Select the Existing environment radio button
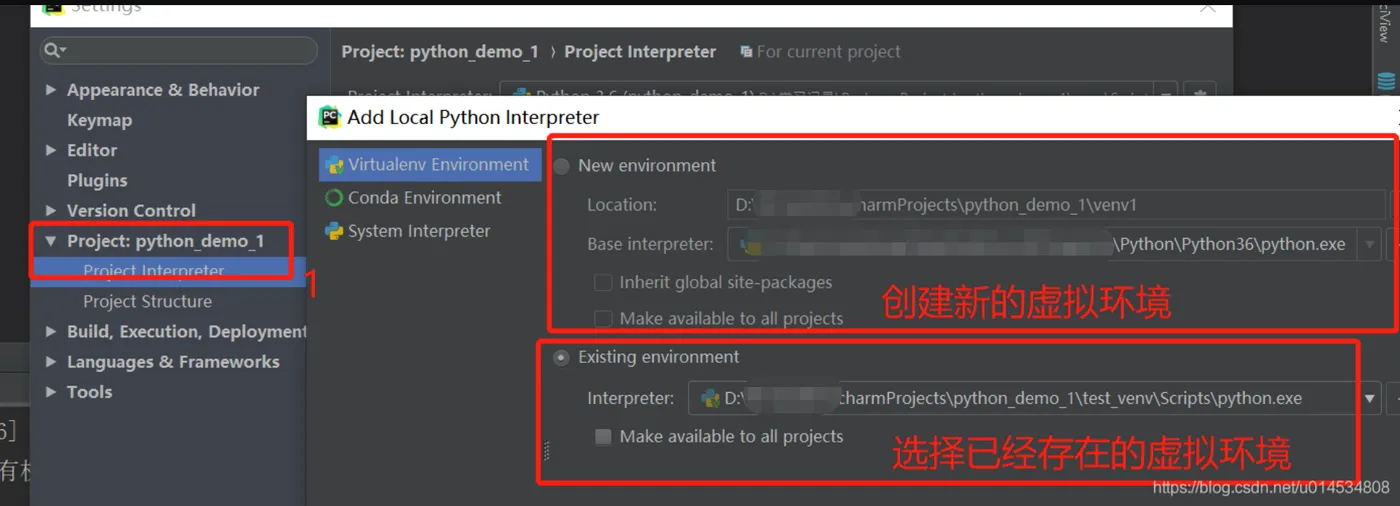Viewport: 1400px width, 506px height. pyautogui.click(x=562, y=357)
